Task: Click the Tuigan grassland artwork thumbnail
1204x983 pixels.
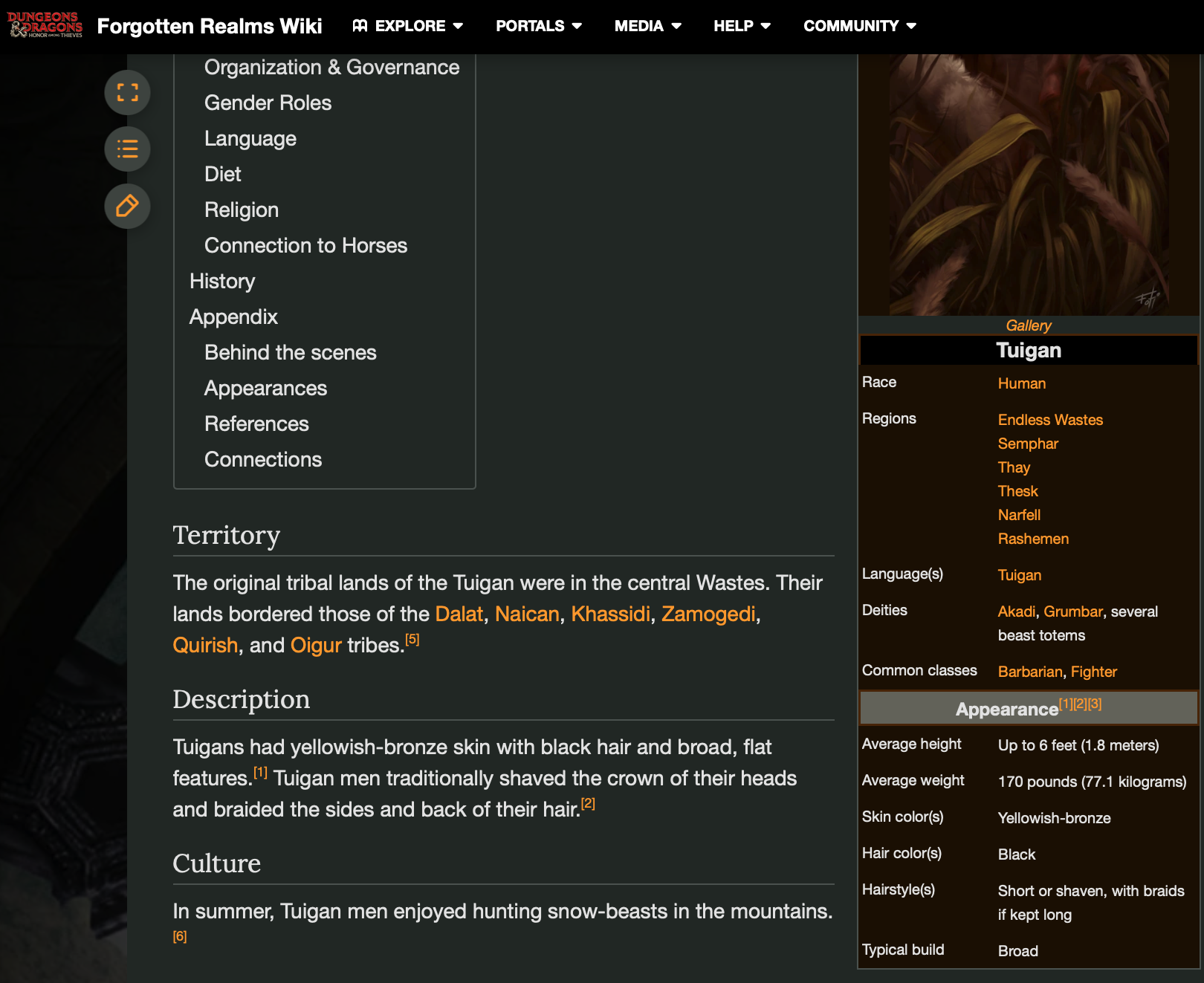Action: tap(1028, 184)
